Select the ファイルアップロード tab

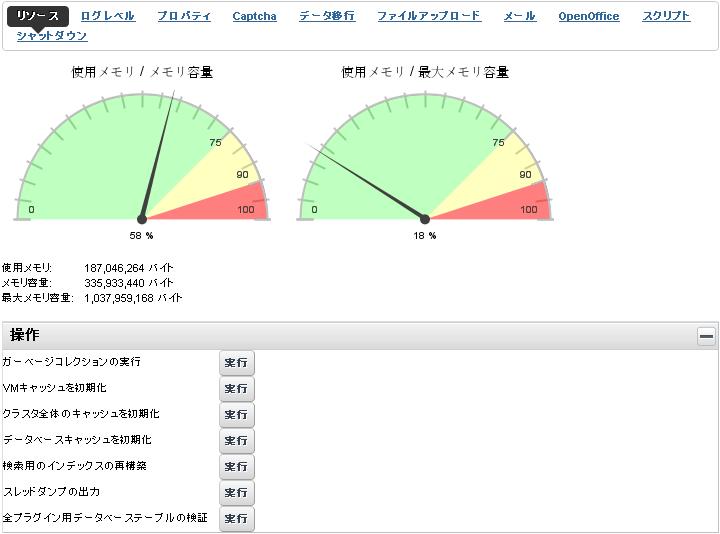(x=428, y=16)
